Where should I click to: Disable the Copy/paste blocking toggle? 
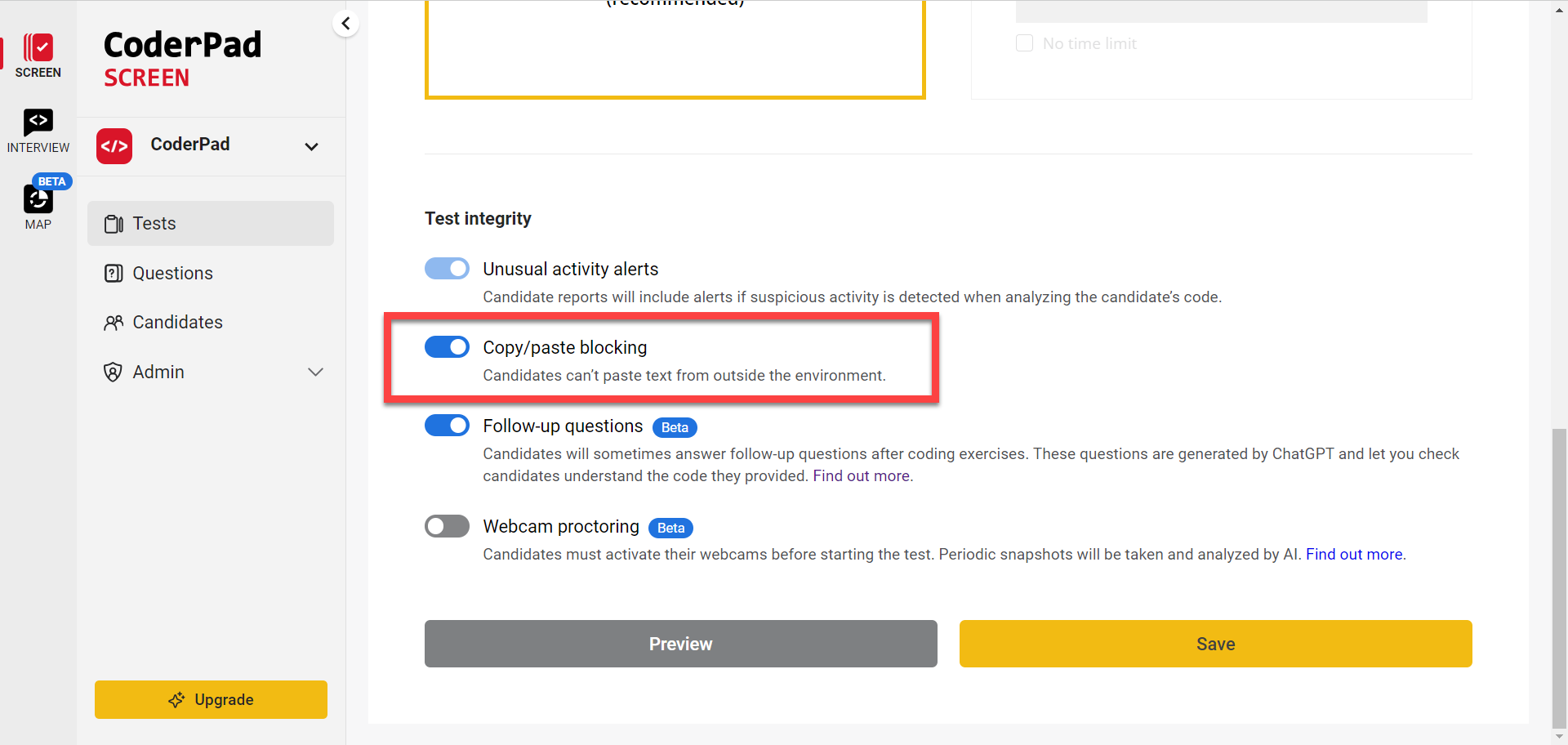tap(447, 347)
